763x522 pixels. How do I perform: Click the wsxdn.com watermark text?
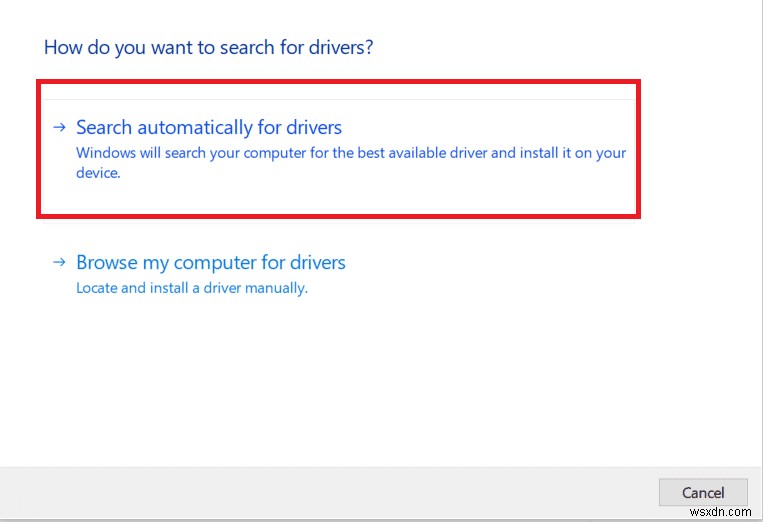[x=723, y=513]
